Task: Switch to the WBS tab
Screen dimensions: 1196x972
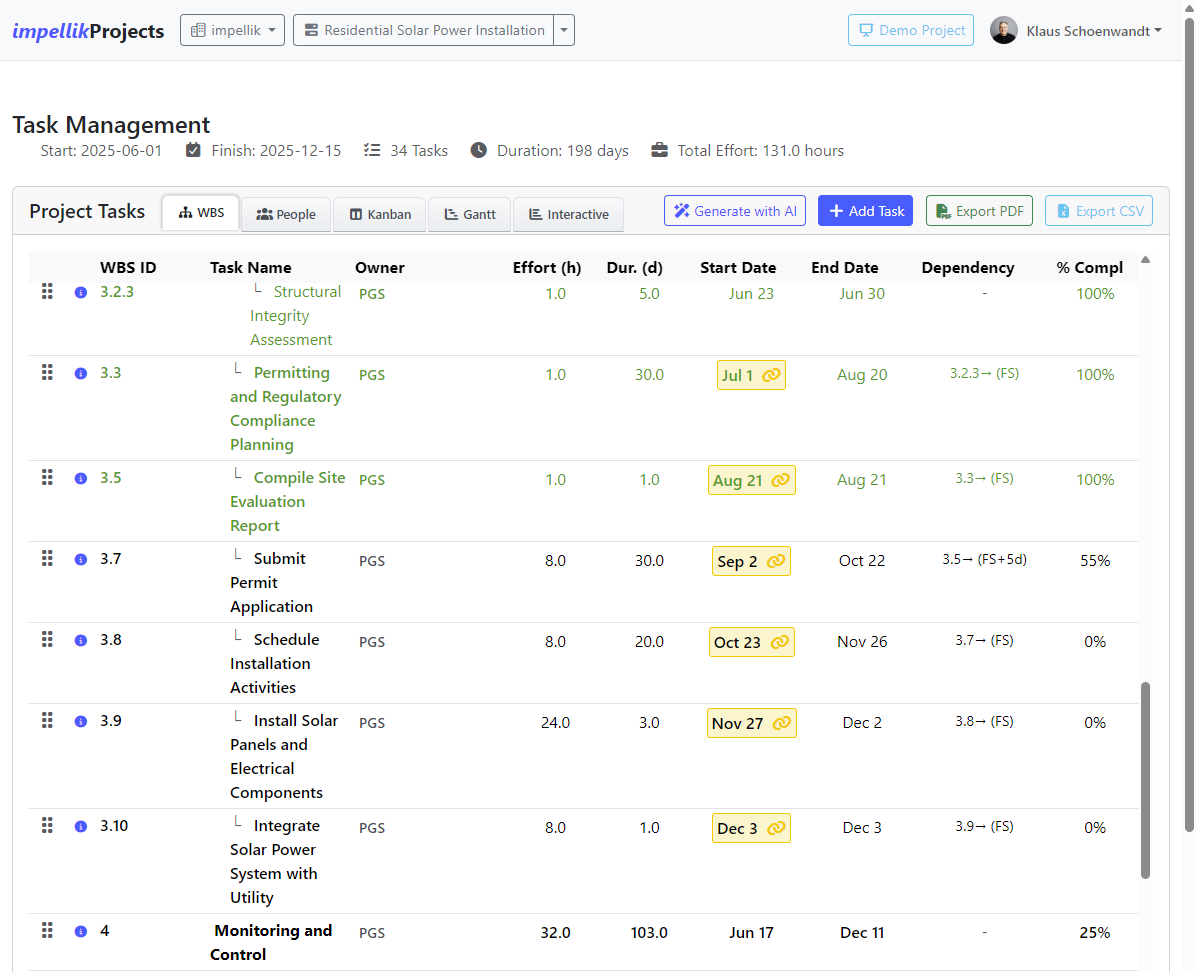Action: pos(201,213)
